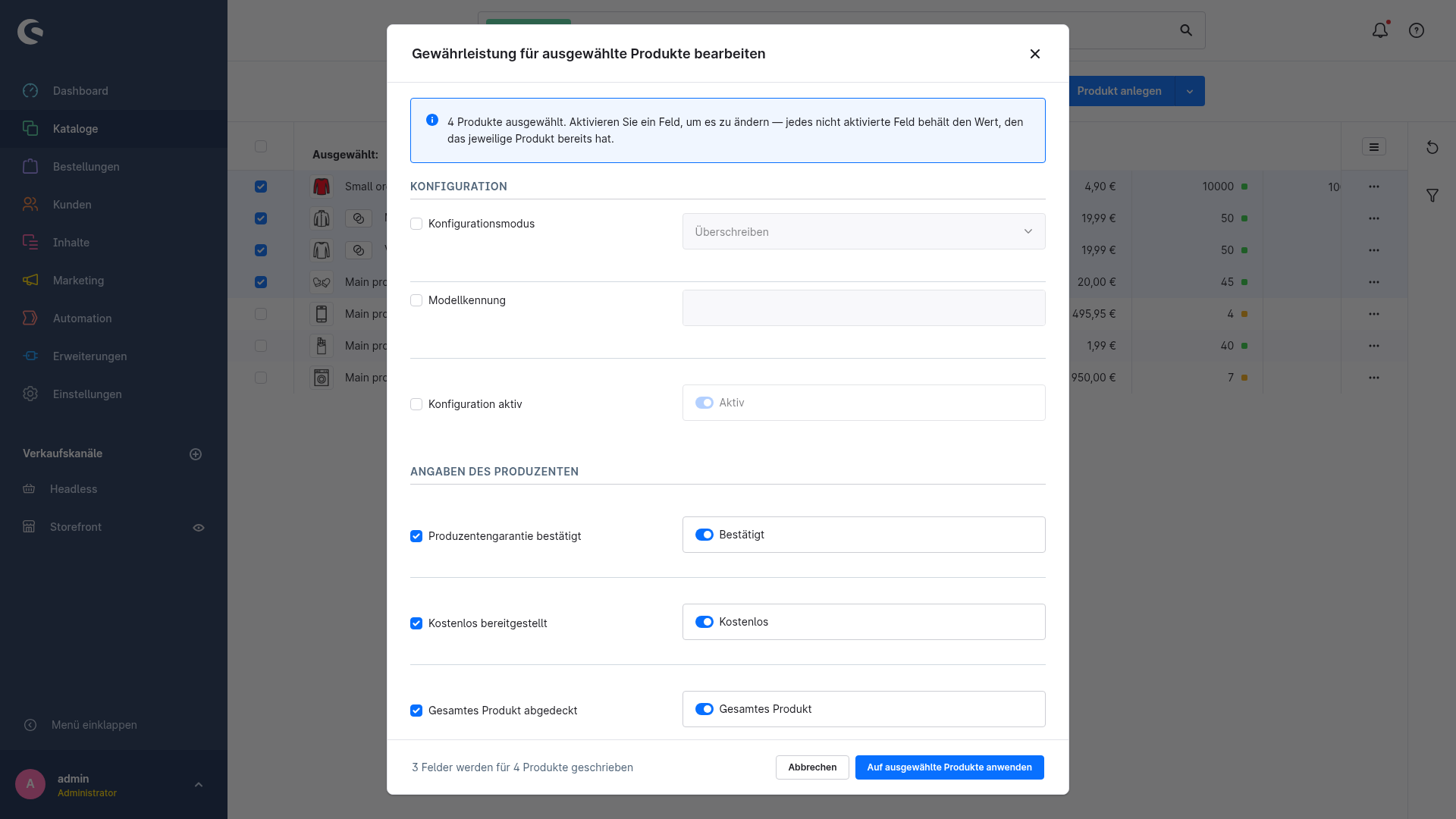Click the Modellkennung text field
This screenshot has height=819, width=1456.
click(x=864, y=308)
